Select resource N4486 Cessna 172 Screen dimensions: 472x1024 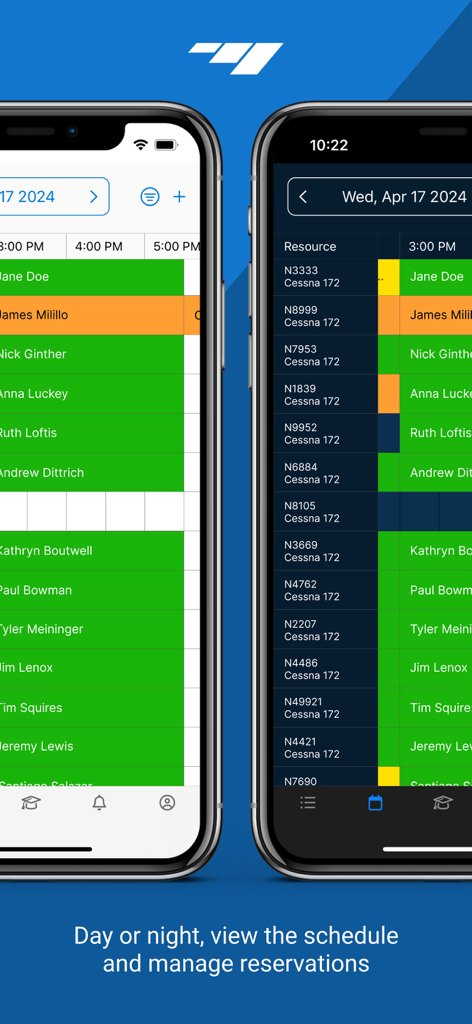pyautogui.click(x=325, y=668)
